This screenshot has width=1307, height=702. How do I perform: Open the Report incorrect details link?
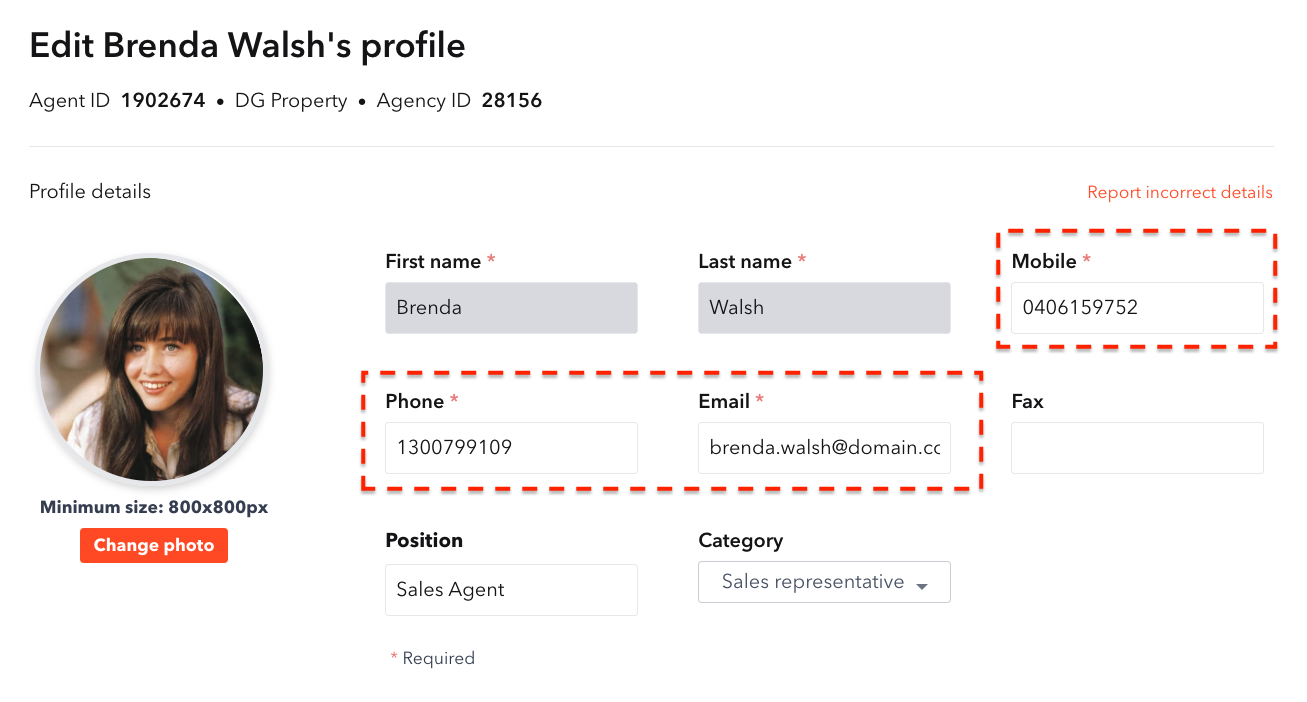point(1180,192)
